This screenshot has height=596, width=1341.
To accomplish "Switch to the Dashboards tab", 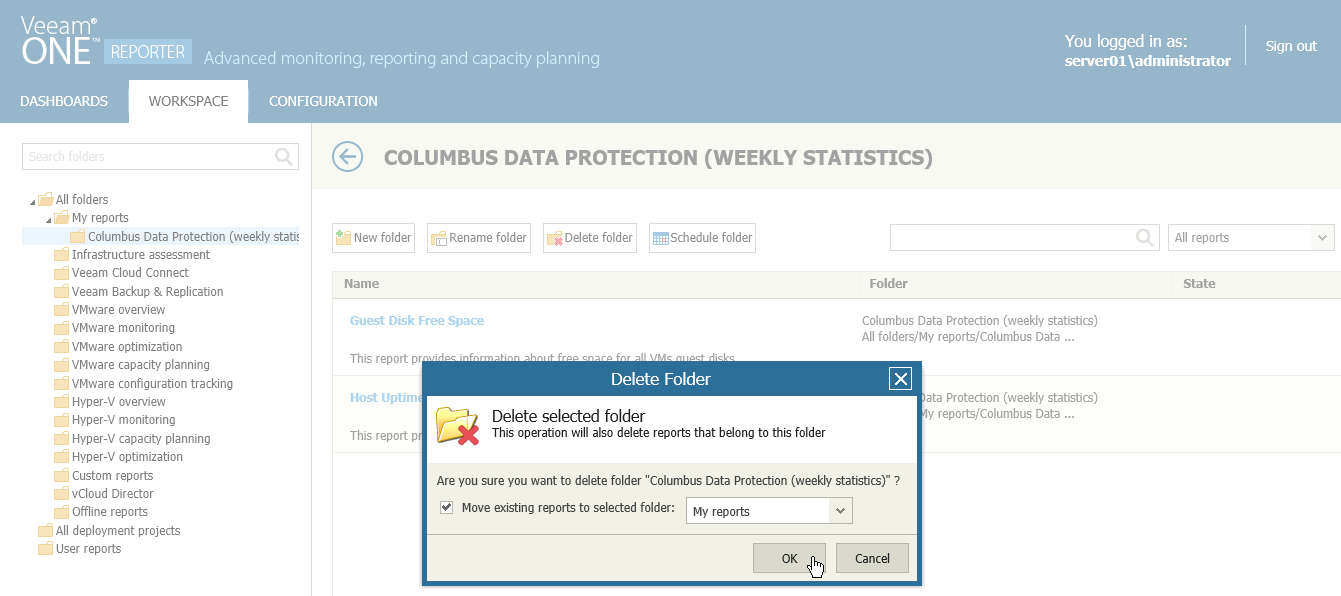I will (64, 101).
